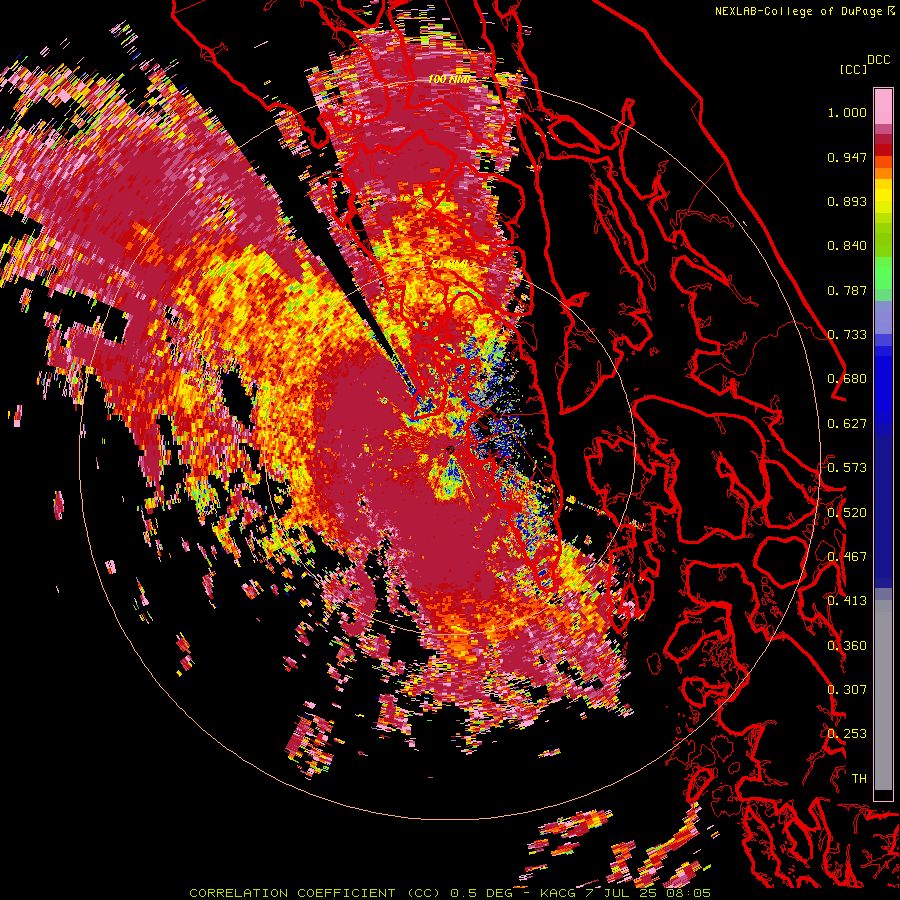The height and width of the screenshot is (900, 900).
Task: Select the 0.733 legend value
Action: (847, 335)
